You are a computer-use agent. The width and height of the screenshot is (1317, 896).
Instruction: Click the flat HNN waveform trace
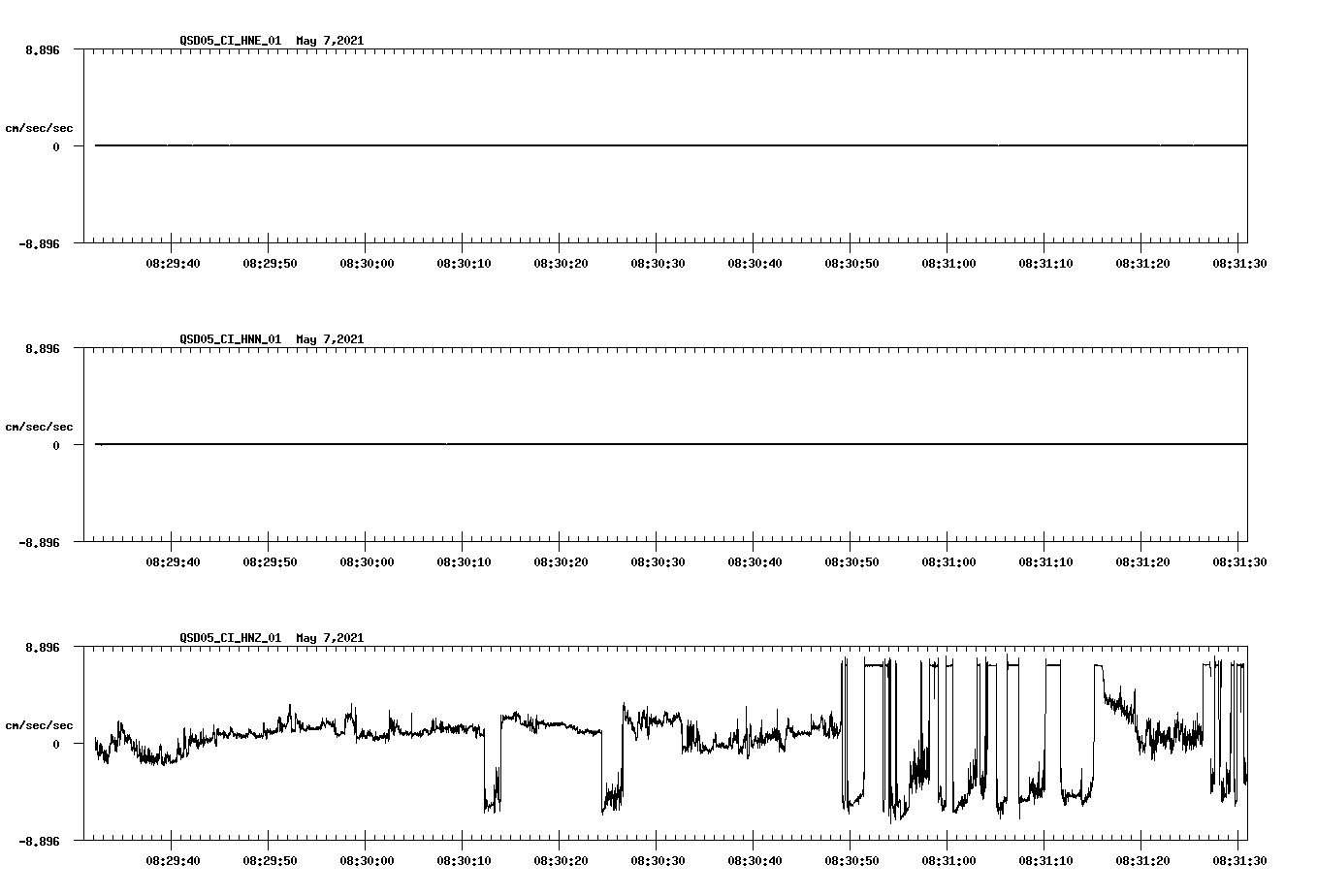[x=582, y=444]
